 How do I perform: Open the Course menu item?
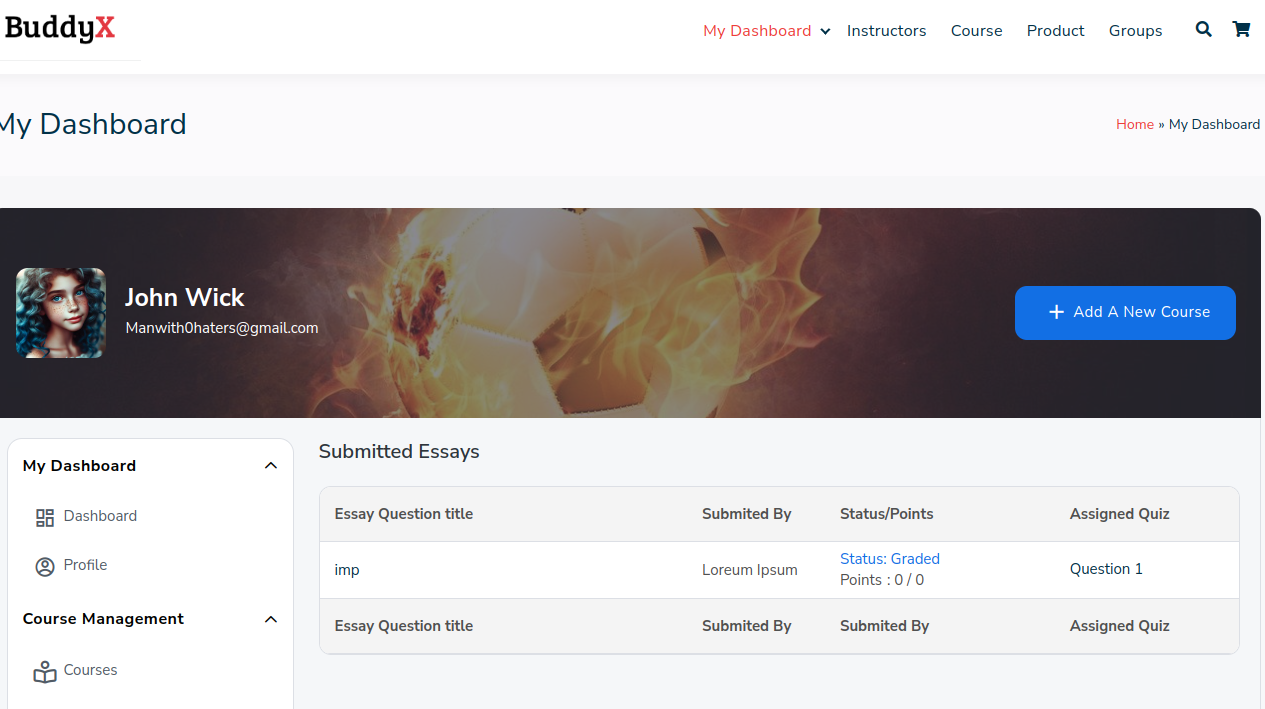tap(976, 31)
